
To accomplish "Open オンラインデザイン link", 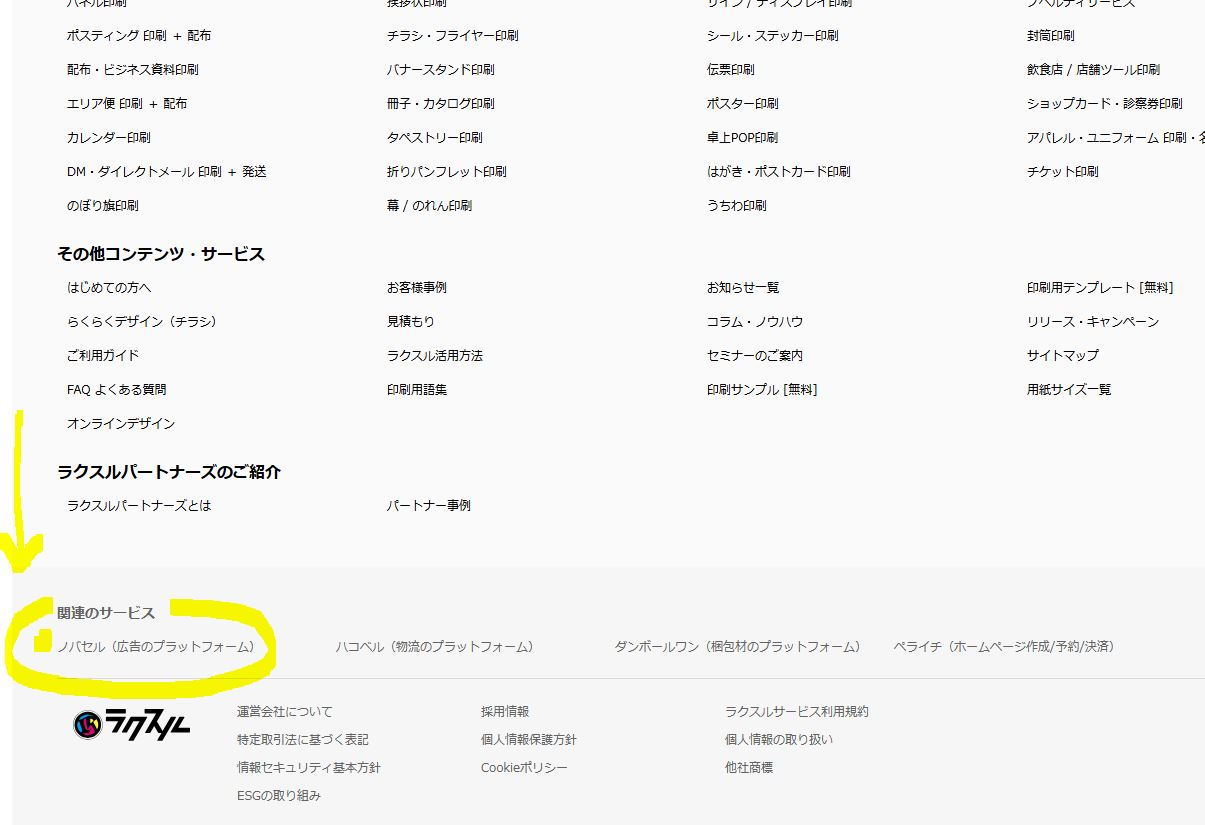I will (x=121, y=424).
